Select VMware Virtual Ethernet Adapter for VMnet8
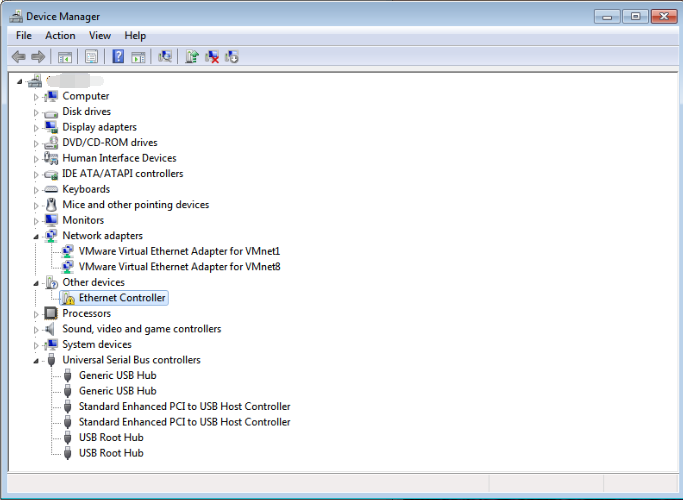The height and width of the screenshot is (500, 683). (179, 267)
